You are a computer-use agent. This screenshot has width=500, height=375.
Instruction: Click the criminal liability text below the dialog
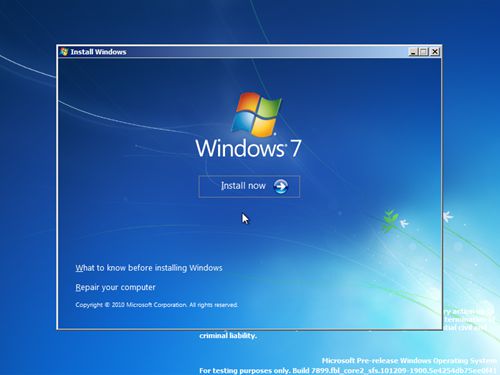(228, 336)
